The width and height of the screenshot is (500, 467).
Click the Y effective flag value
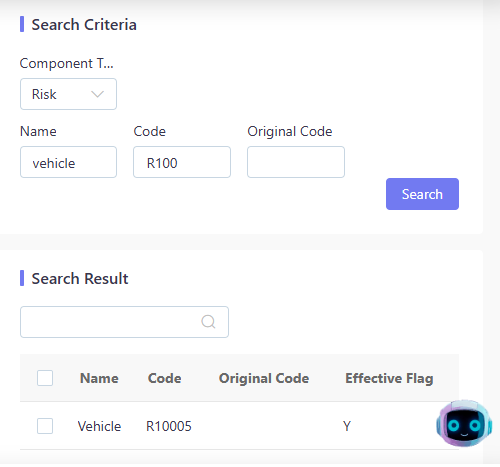point(347,426)
